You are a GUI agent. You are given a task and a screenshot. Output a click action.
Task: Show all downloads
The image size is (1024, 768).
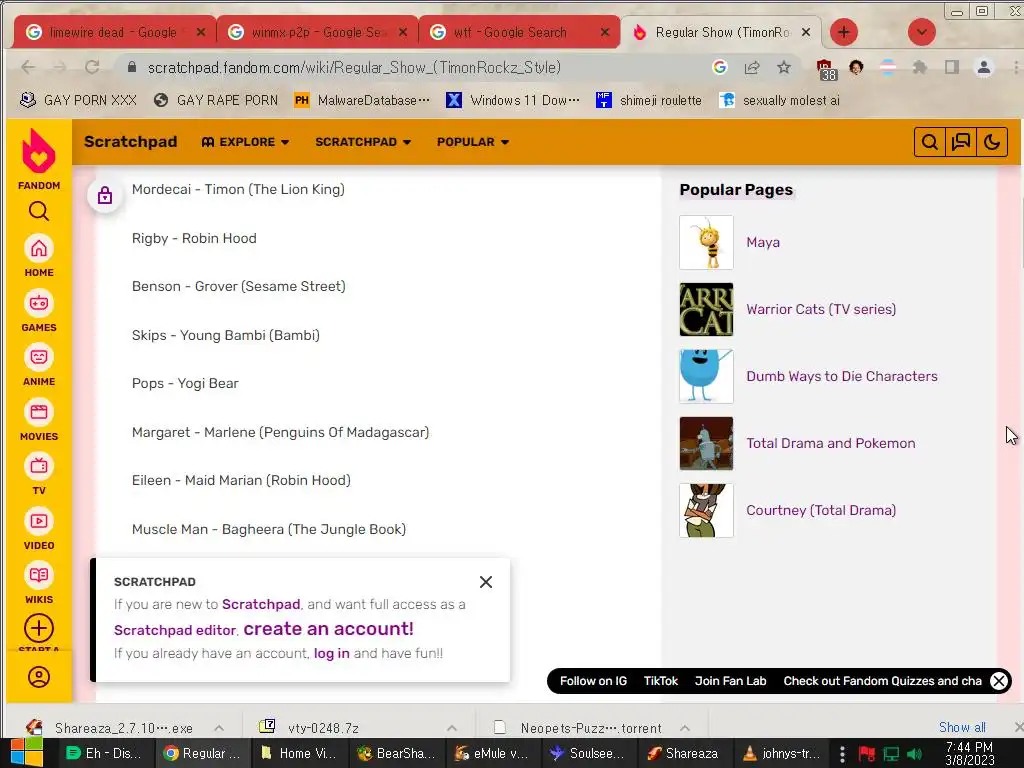(x=962, y=727)
